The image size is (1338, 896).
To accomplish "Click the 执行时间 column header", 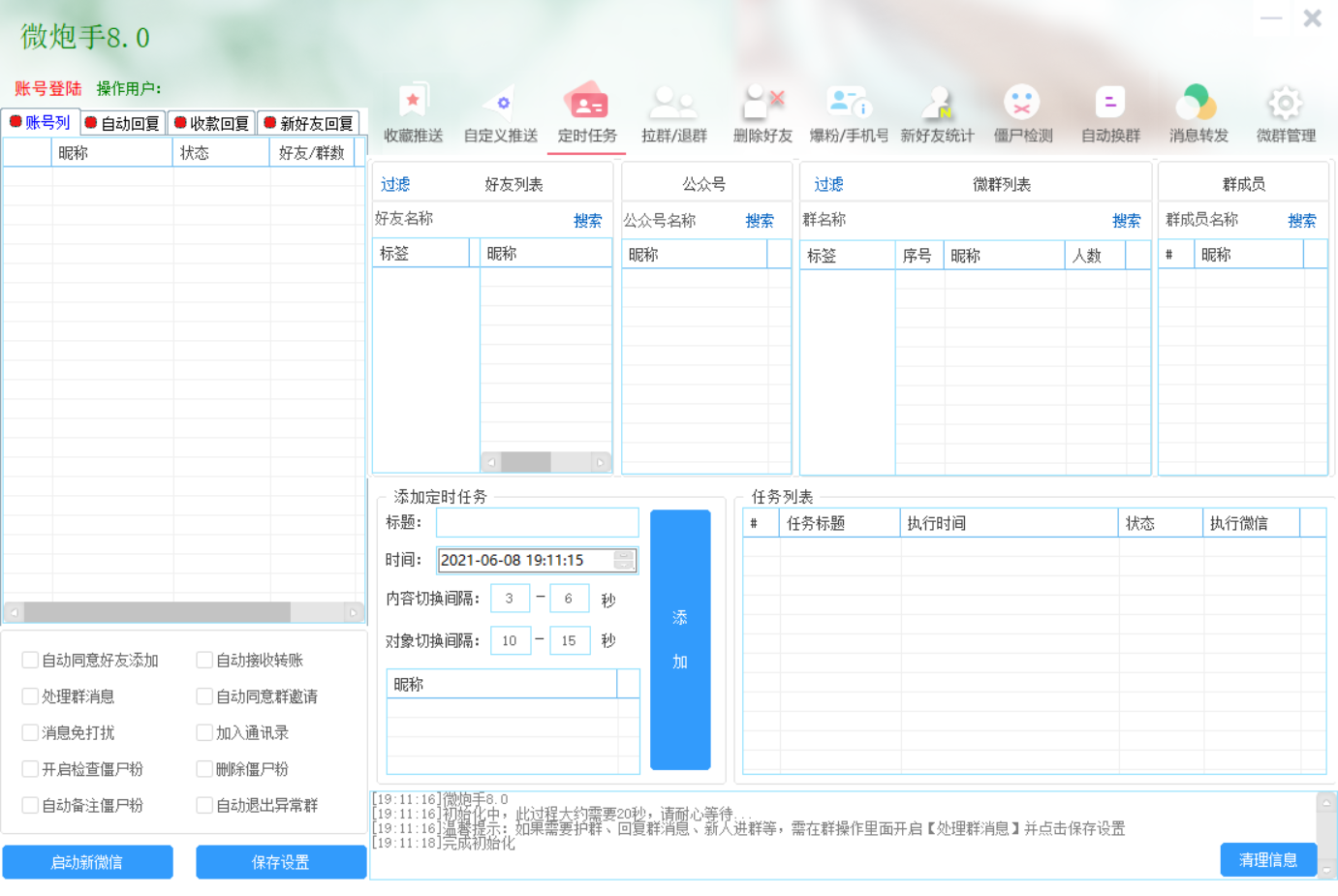I will pyautogui.click(x=1009, y=523).
